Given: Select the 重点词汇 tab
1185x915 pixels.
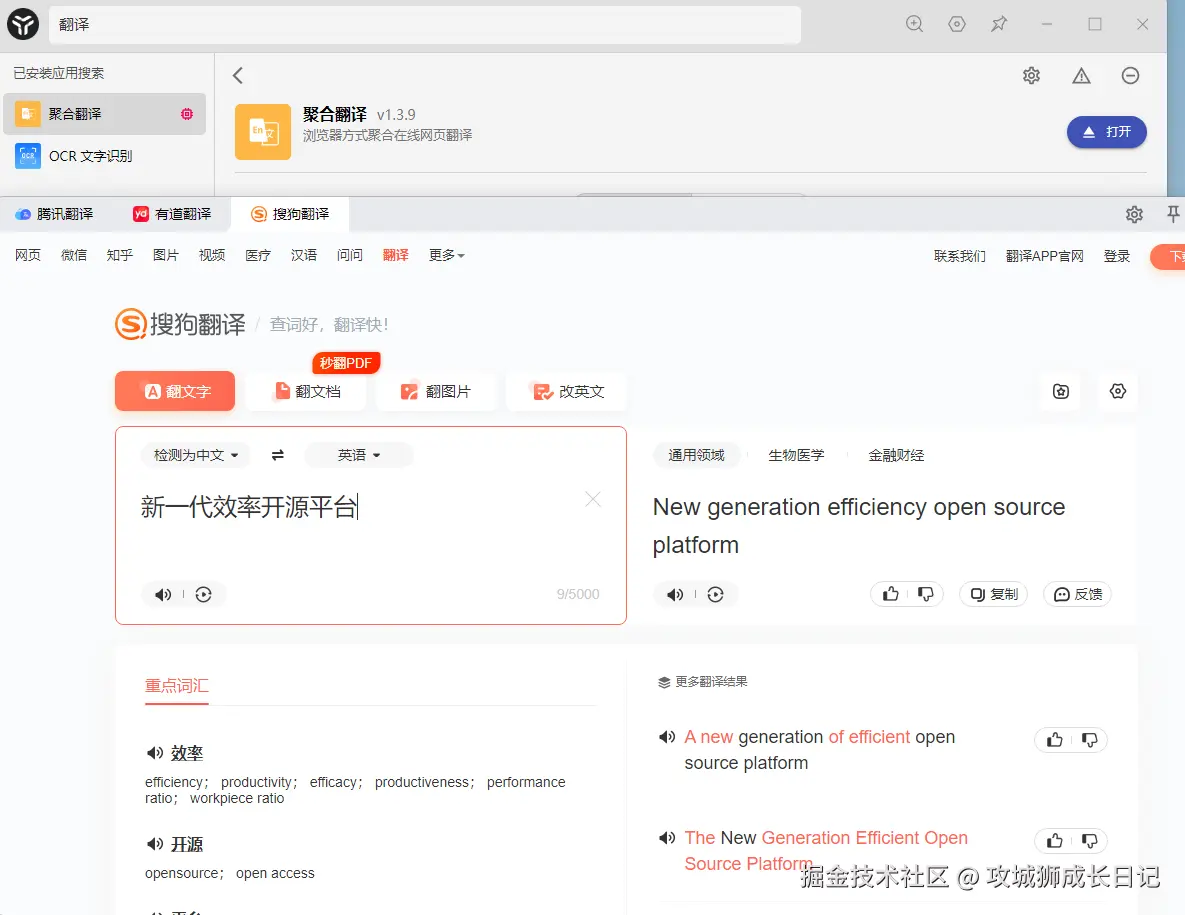Looking at the screenshot, I should pos(177,686).
